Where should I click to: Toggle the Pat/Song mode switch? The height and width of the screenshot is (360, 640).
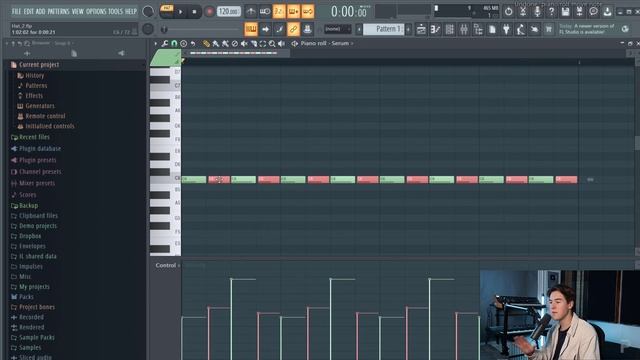pyautogui.click(x=167, y=11)
